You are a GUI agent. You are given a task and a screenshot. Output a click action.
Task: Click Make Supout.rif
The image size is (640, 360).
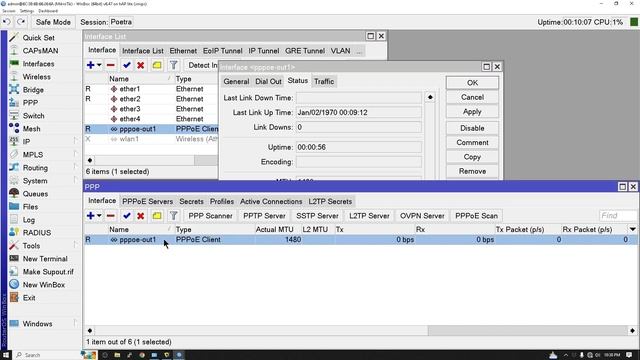coord(48,272)
